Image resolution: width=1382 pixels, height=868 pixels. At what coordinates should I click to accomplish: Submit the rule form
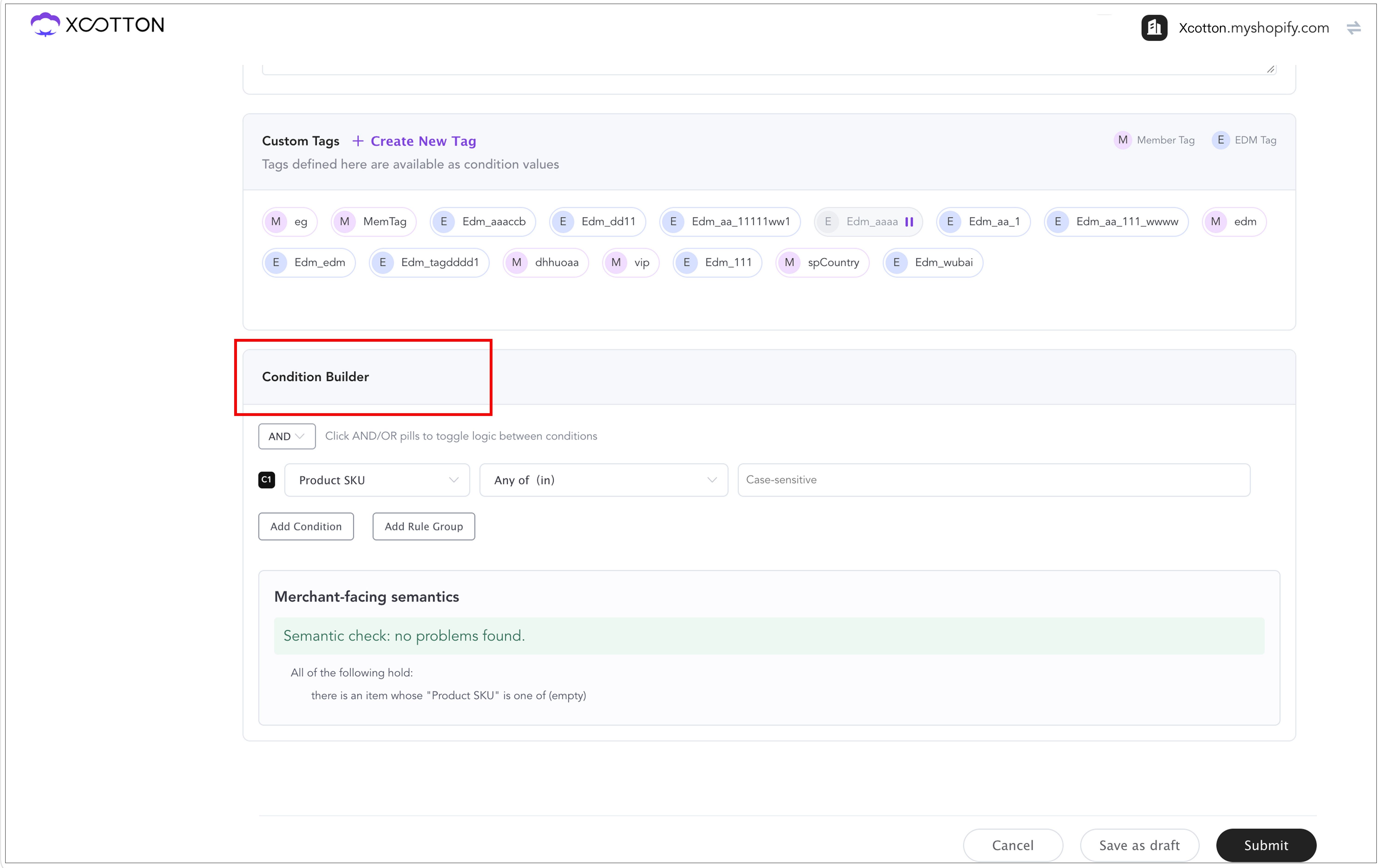[x=1266, y=845]
